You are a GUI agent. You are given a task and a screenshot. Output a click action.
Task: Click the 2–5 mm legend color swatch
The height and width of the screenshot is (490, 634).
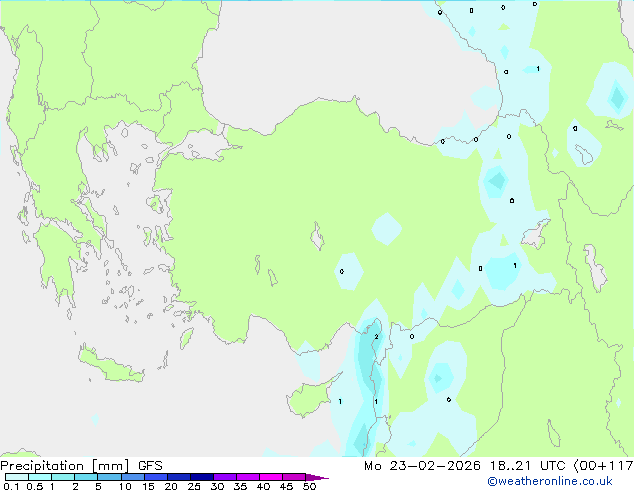tap(86, 477)
